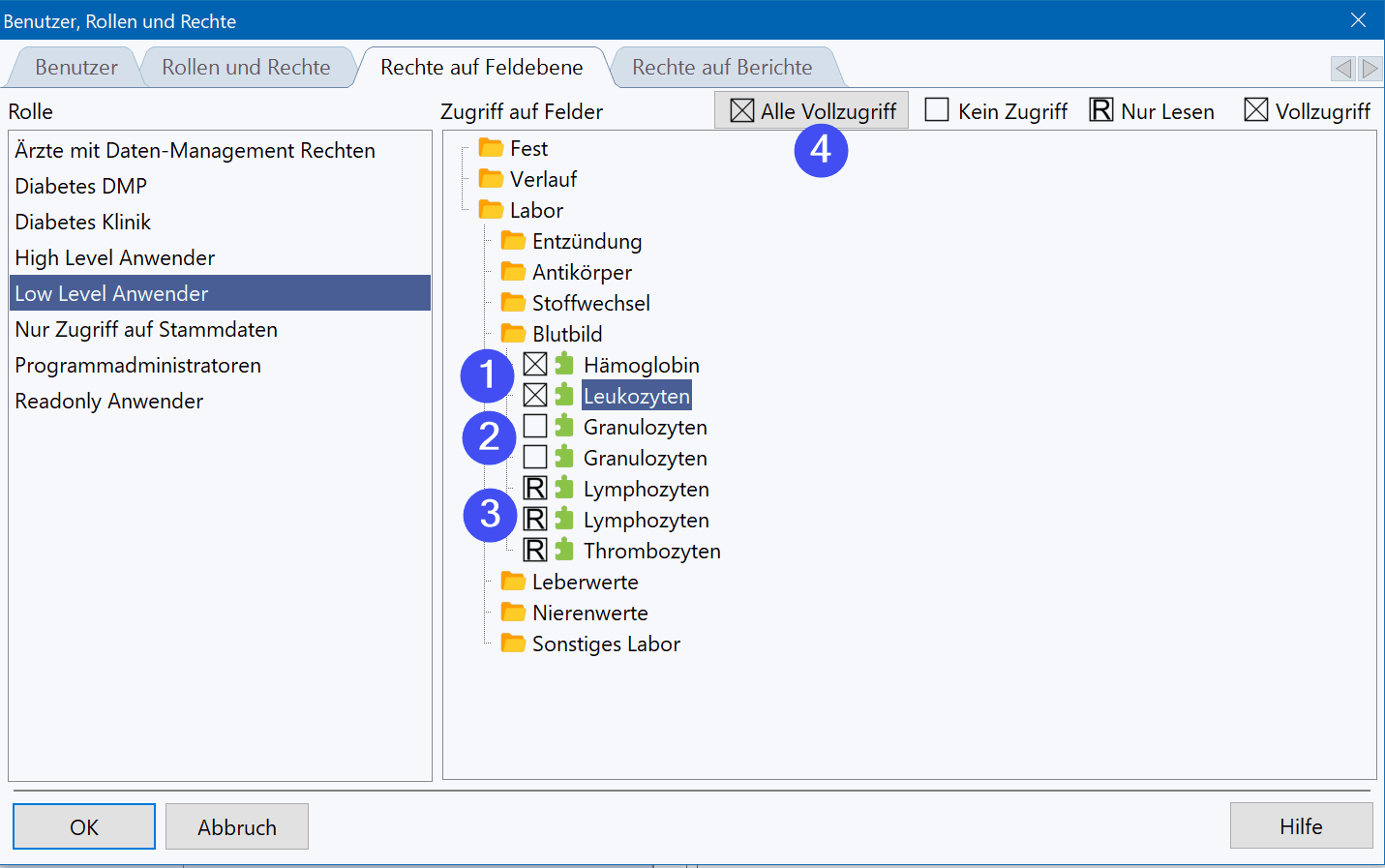The image size is (1385, 868).
Task: Toggle the Leukozyten access checkbox
Action: 535,395
